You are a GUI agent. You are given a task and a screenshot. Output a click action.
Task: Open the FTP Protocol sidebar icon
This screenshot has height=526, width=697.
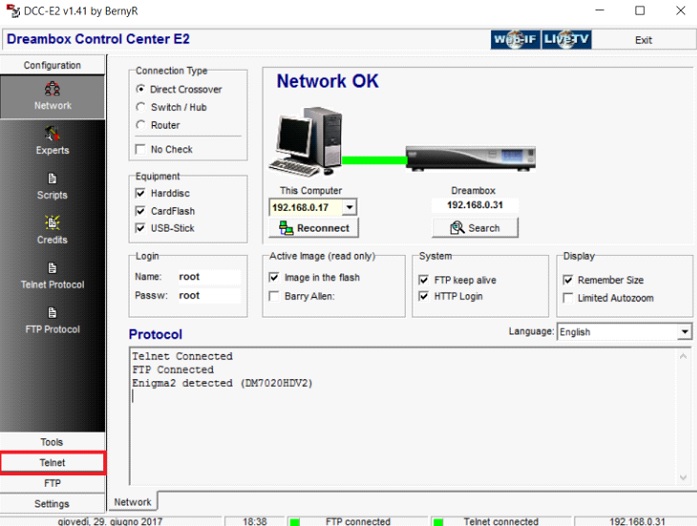click(x=52, y=319)
